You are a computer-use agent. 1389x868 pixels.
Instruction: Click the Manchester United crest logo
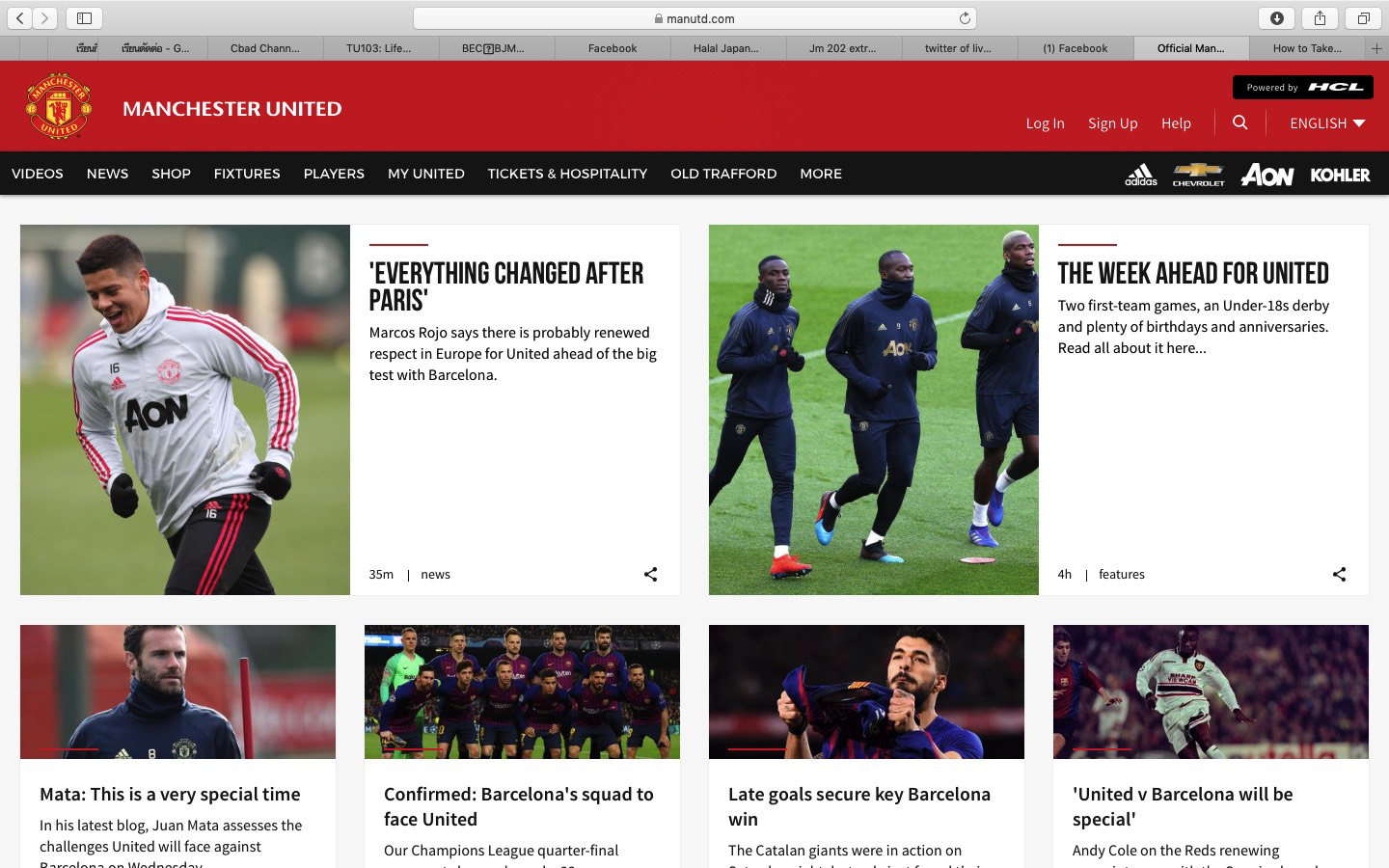coord(59,106)
